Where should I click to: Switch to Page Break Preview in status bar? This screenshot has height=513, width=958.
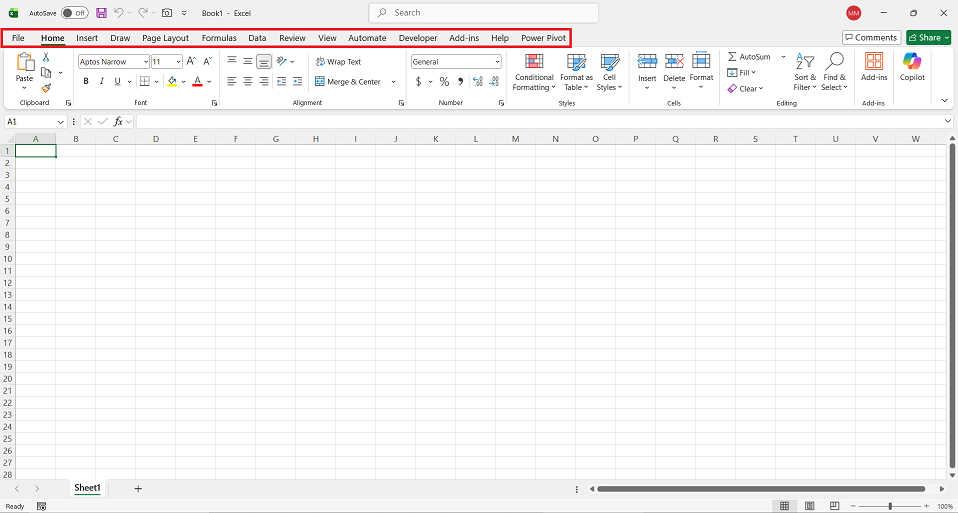834,506
